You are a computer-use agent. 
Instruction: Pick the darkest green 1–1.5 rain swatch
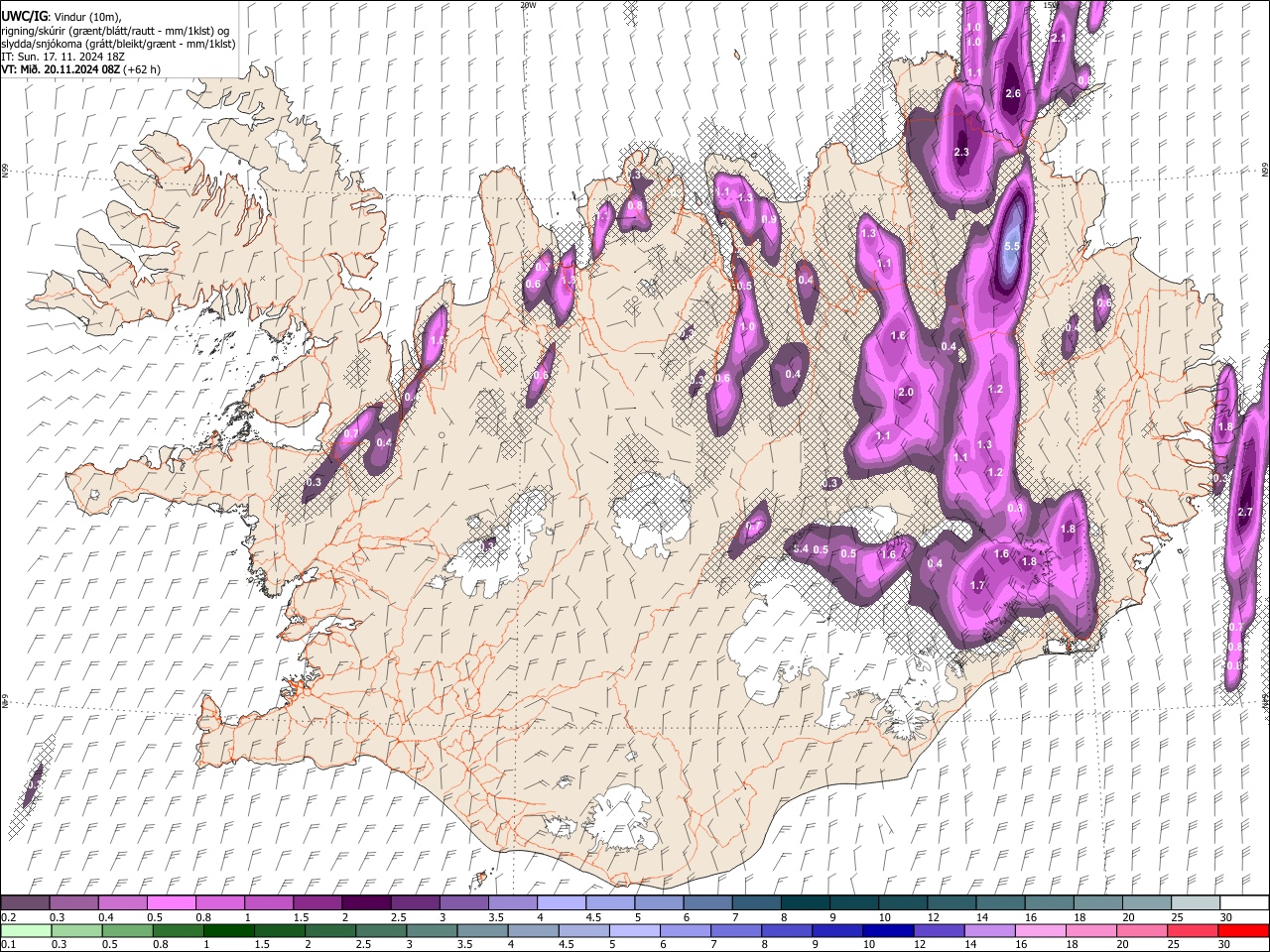point(228,930)
